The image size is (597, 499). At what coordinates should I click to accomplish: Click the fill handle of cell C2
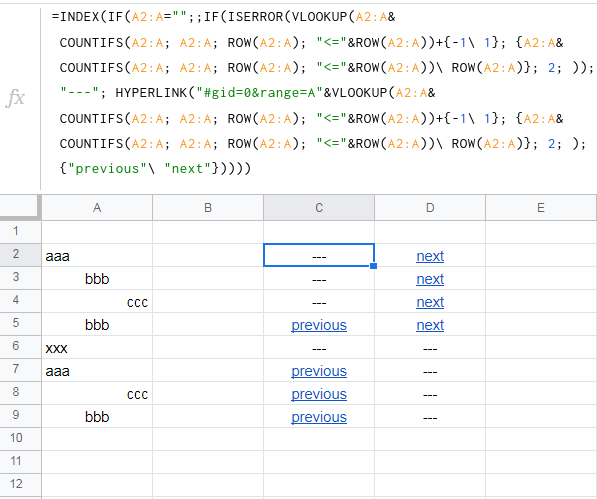[374, 266]
